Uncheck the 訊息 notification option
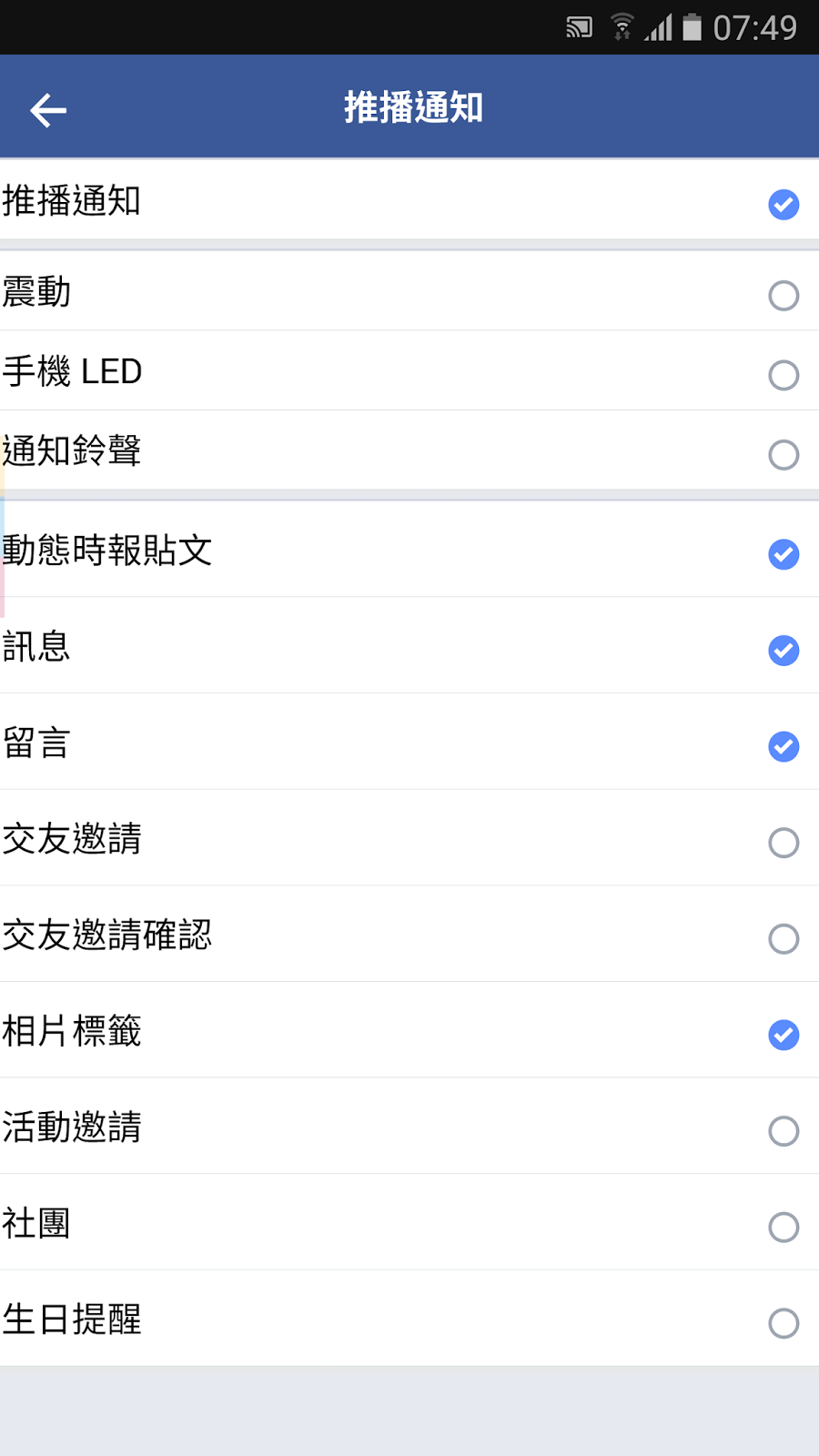Image resolution: width=819 pixels, height=1456 pixels. pyautogui.click(x=784, y=651)
